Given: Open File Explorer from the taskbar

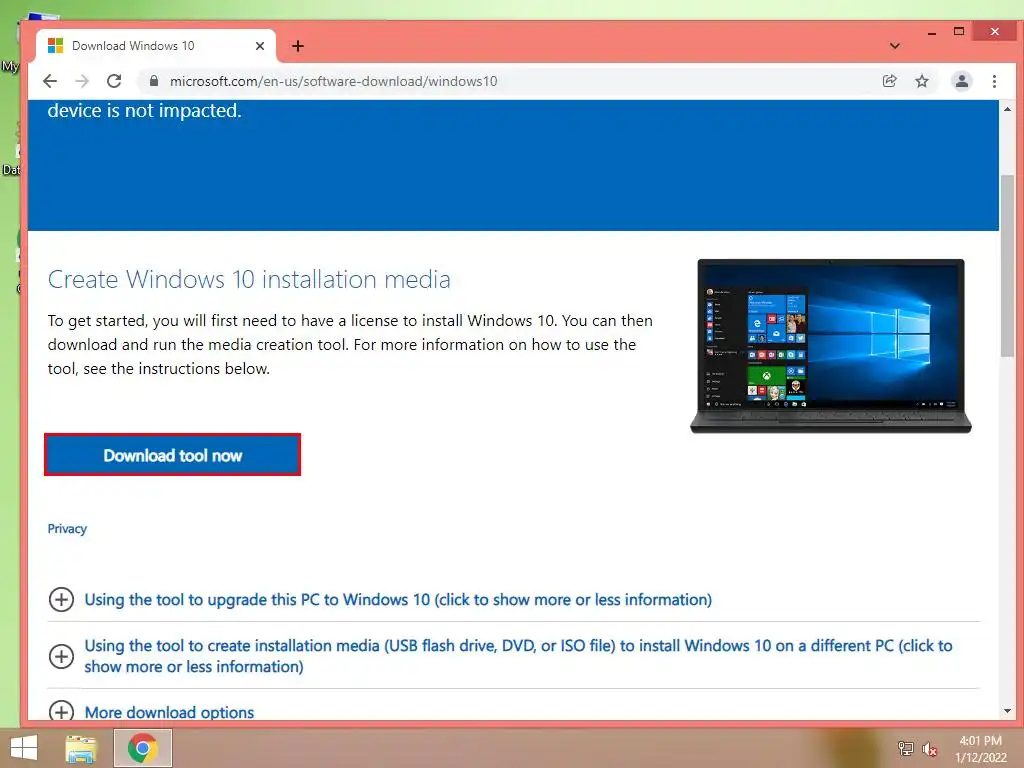Looking at the screenshot, I should click(x=82, y=748).
